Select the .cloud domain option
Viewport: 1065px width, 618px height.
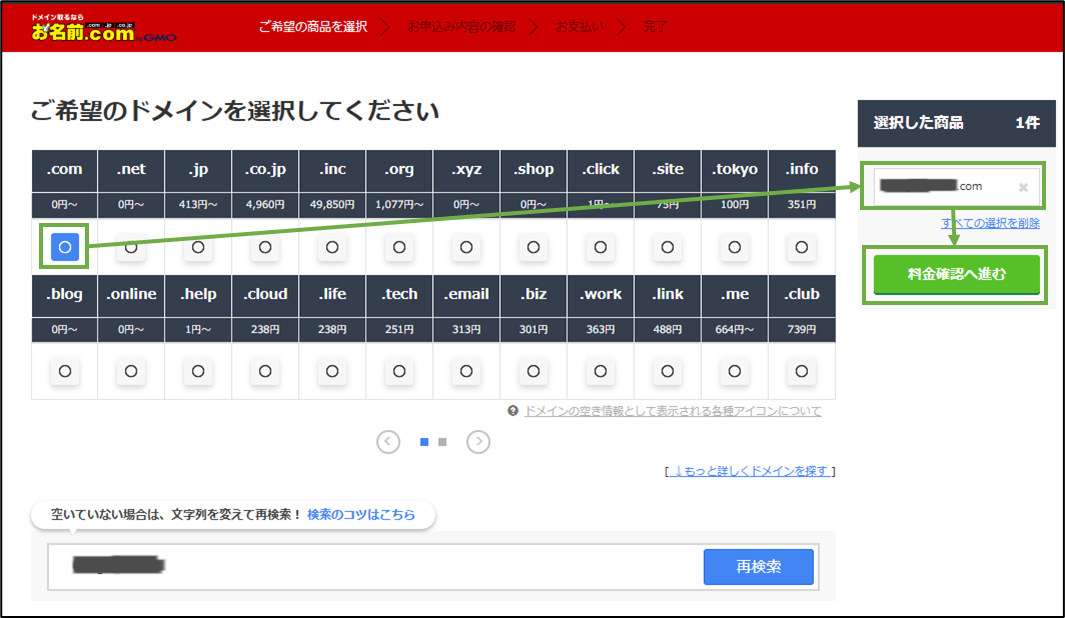[265, 371]
